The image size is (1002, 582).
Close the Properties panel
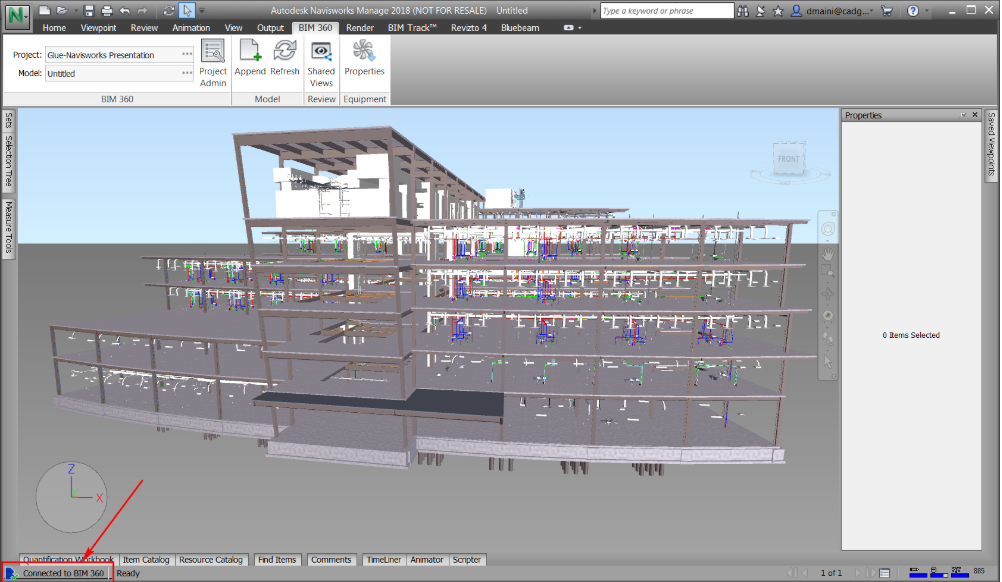(x=975, y=115)
